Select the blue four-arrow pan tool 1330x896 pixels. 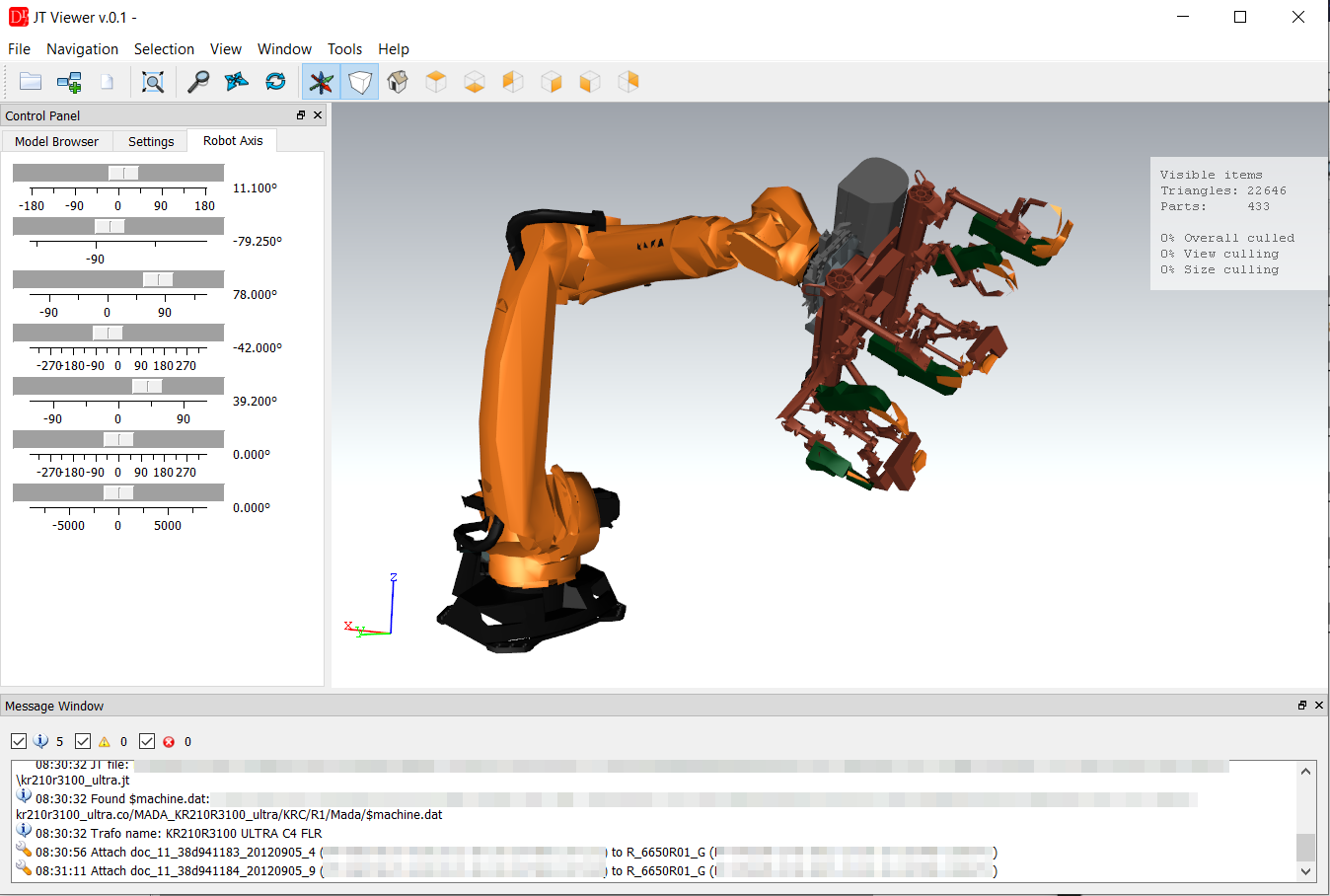coord(237,82)
